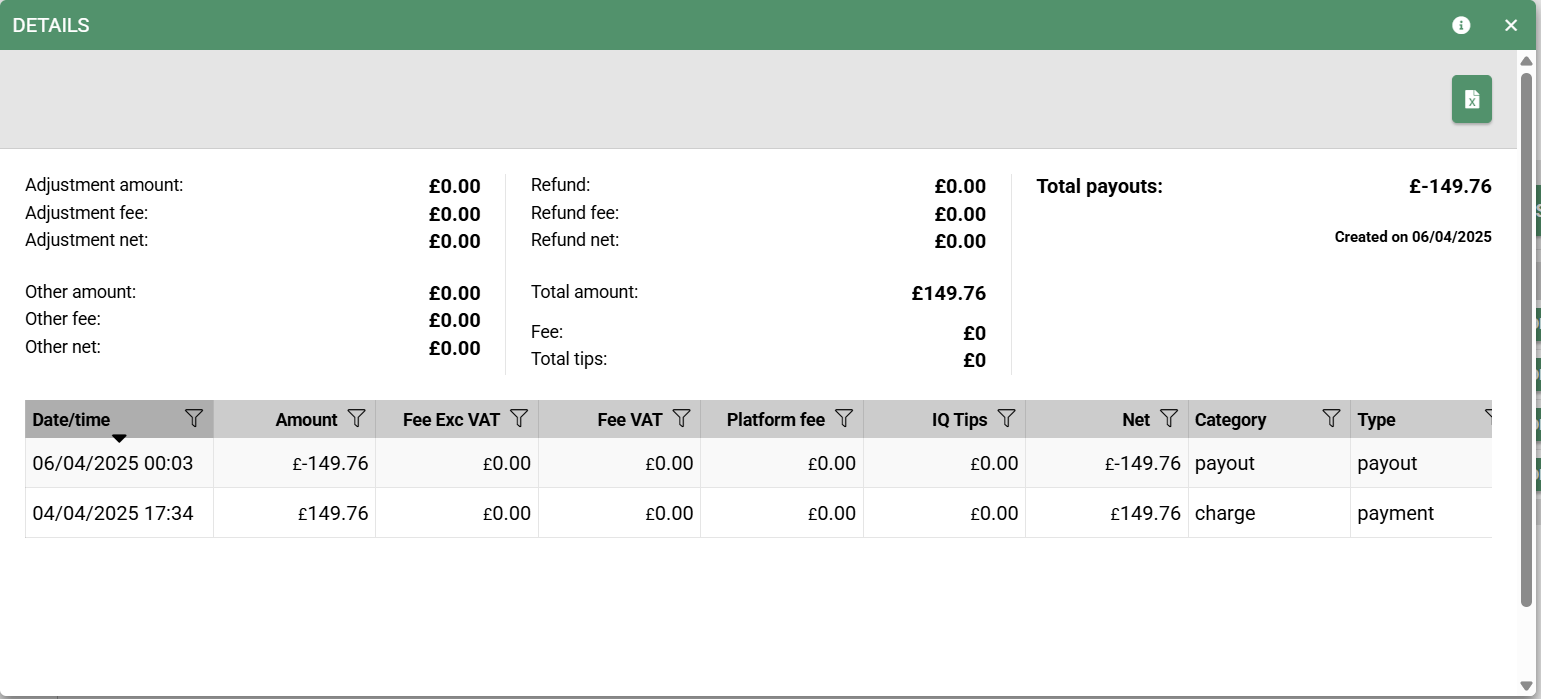Viewport: 1541px width, 699px height.
Task: Filter the IQ Tips column
Action: tap(1006, 418)
